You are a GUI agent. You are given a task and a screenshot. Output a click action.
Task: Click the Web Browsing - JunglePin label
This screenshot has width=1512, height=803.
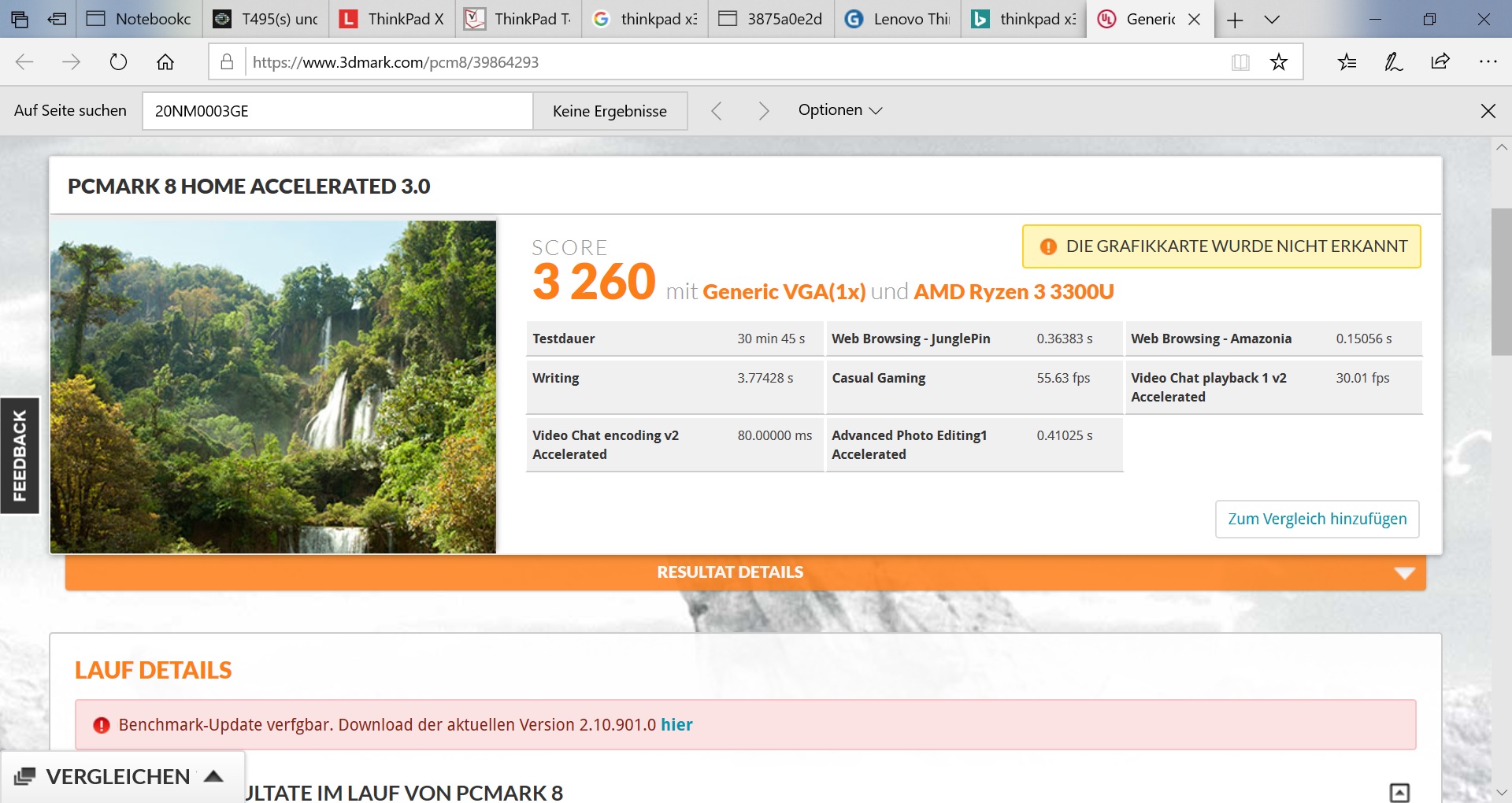[x=911, y=339]
